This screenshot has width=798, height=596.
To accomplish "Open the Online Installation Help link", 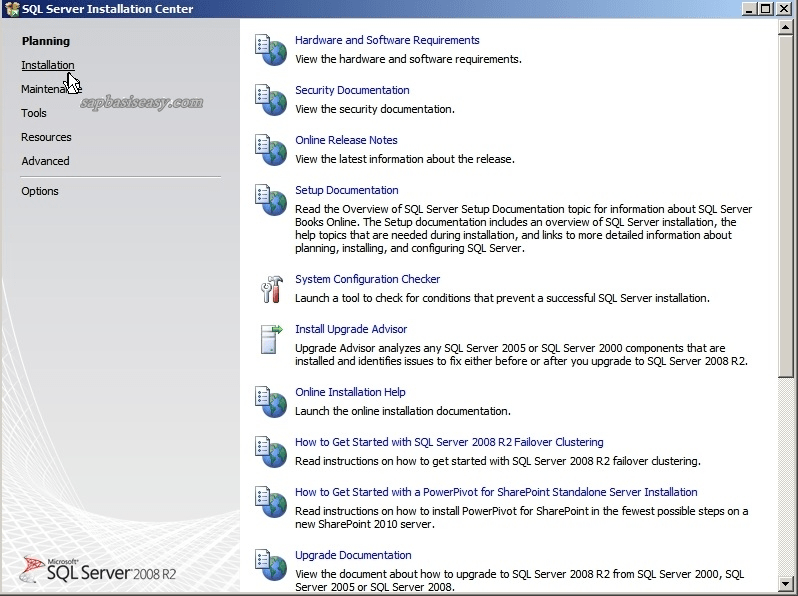I will 350,392.
